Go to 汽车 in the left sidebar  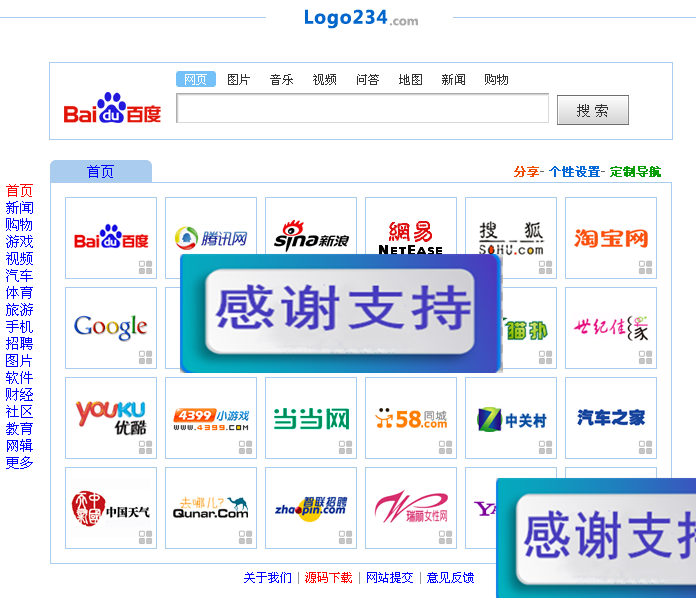19,276
